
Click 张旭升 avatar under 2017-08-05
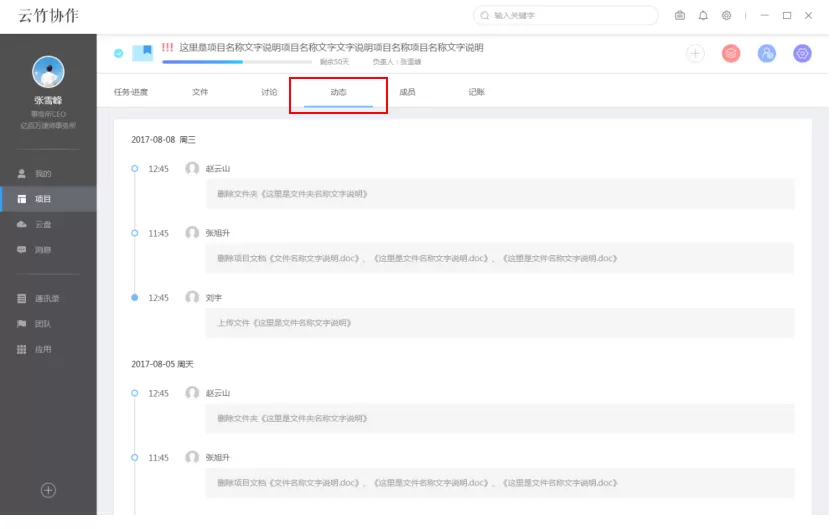(x=192, y=457)
